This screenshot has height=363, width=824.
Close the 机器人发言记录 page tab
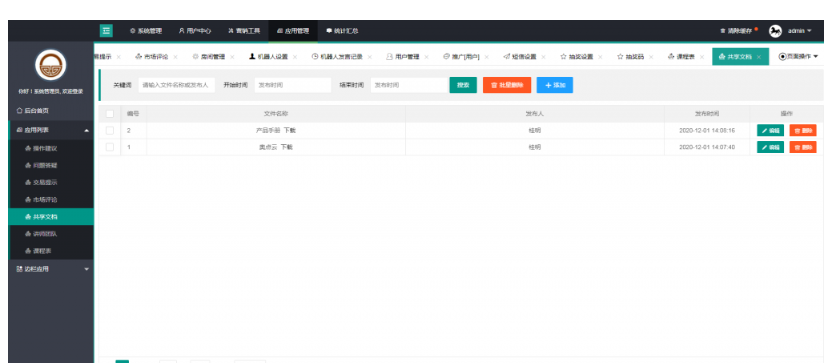[370, 57]
